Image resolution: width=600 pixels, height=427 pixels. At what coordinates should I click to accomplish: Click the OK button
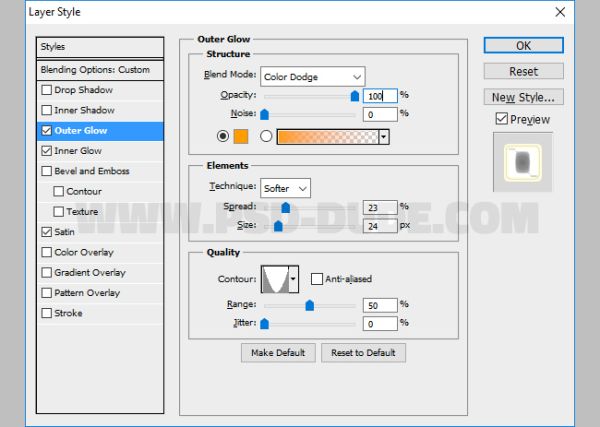(523, 46)
